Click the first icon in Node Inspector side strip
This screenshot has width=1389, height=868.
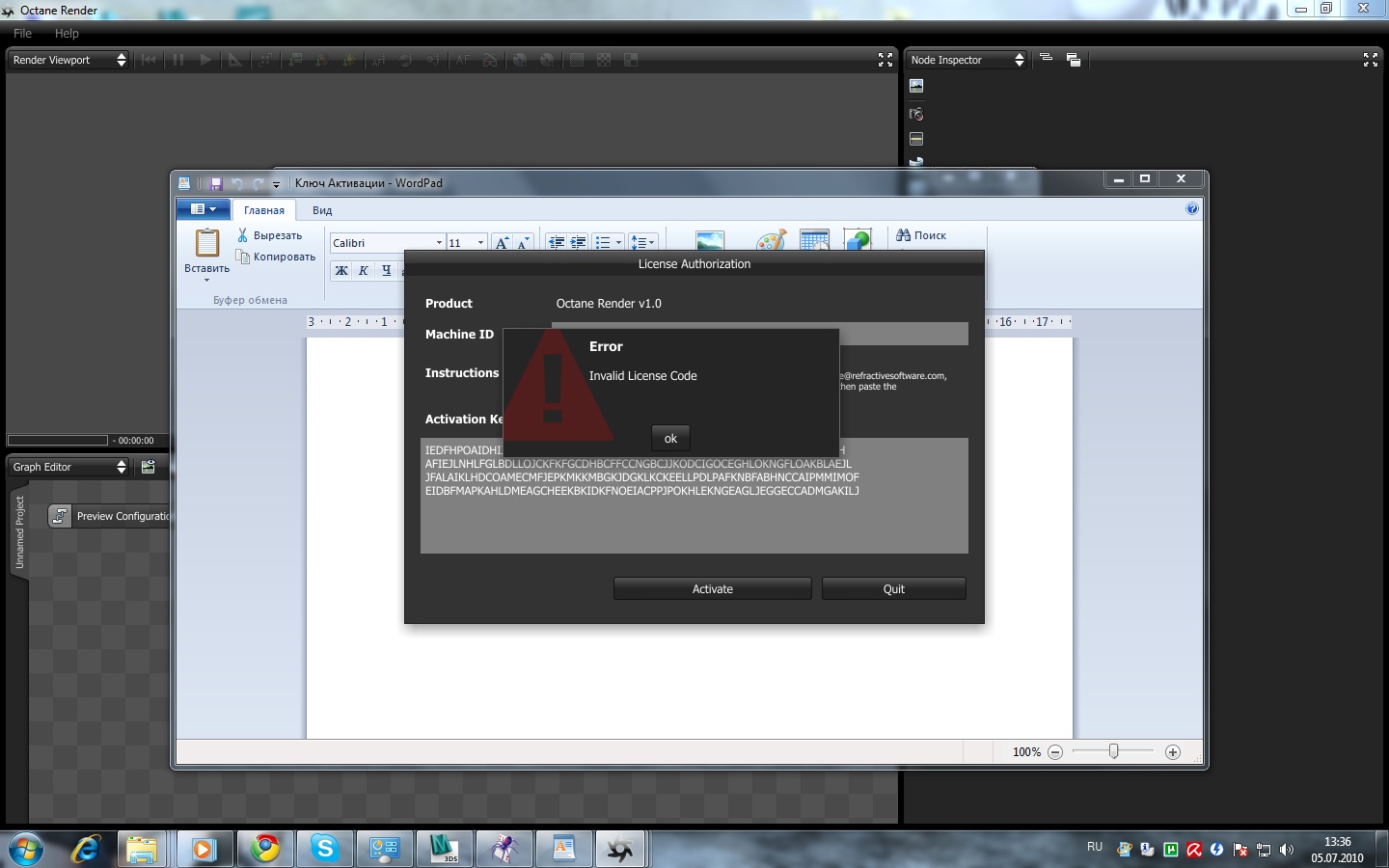pyautogui.click(x=916, y=86)
